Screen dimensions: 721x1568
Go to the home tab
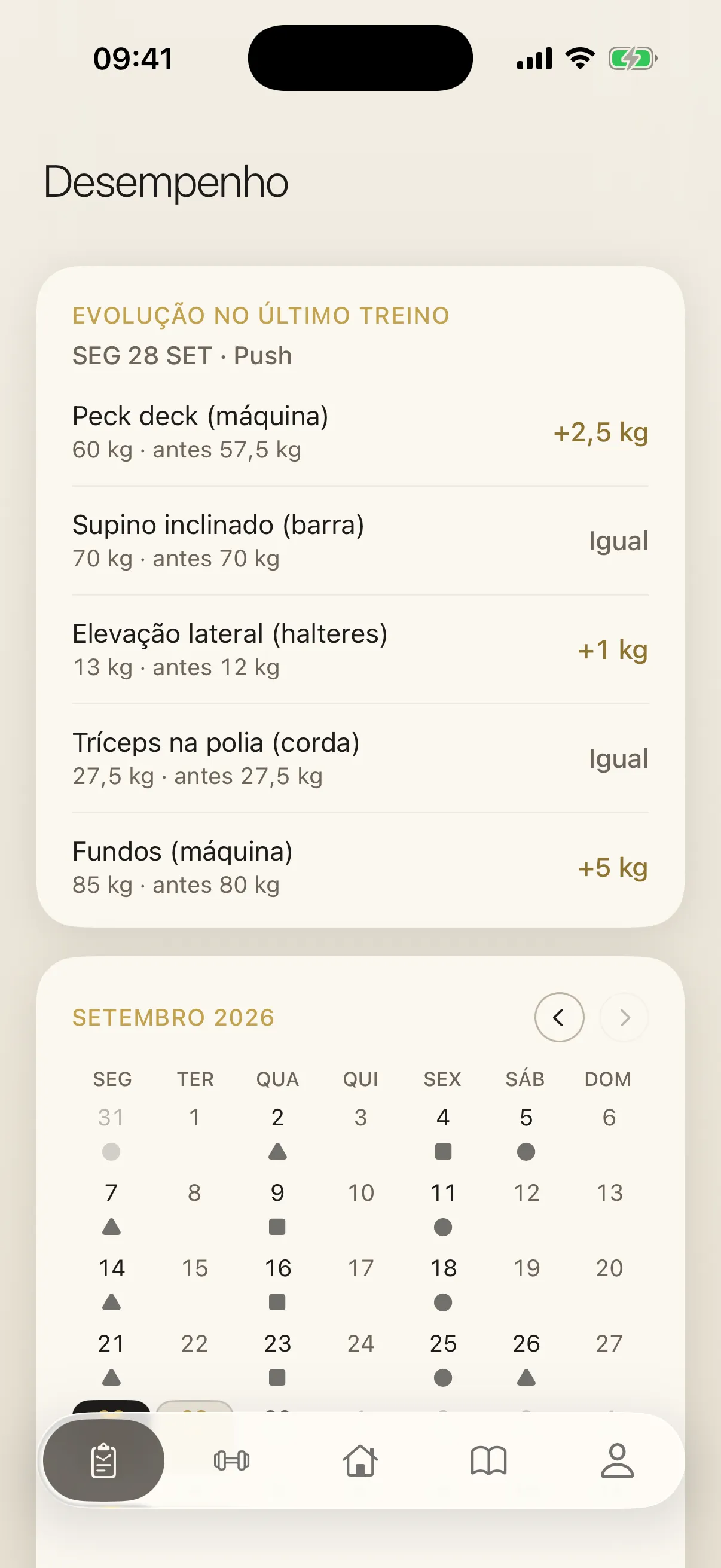pyautogui.click(x=360, y=1460)
